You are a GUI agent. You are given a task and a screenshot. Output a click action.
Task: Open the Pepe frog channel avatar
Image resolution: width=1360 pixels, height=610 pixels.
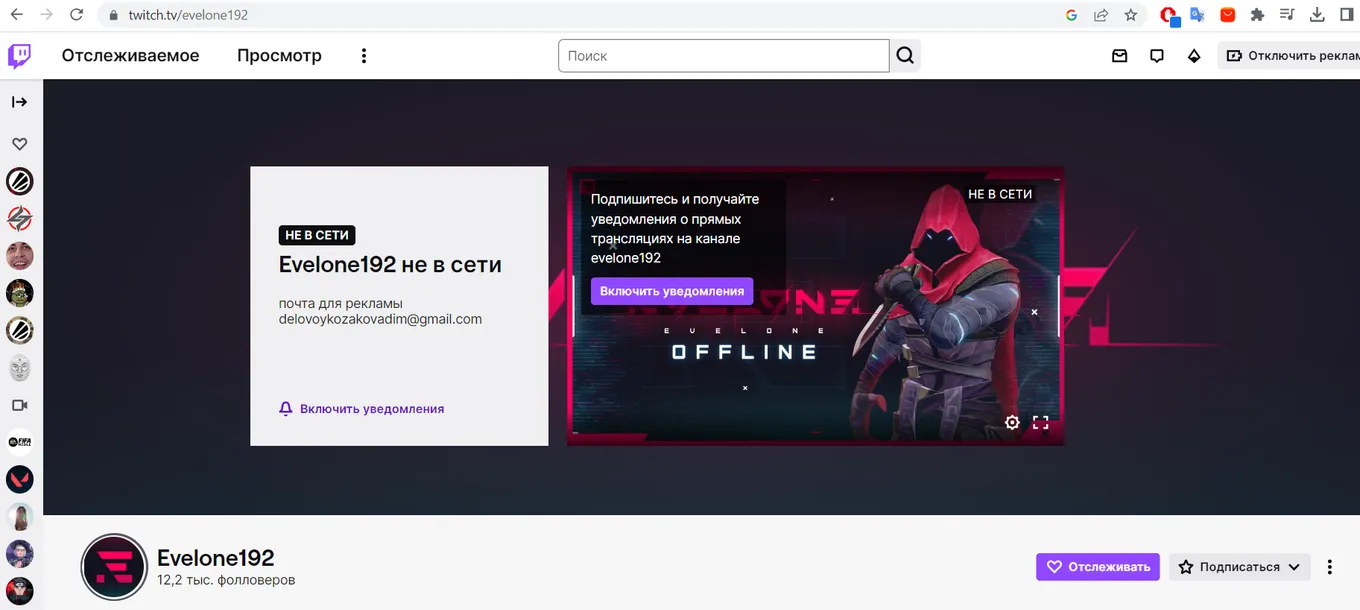coord(20,293)
